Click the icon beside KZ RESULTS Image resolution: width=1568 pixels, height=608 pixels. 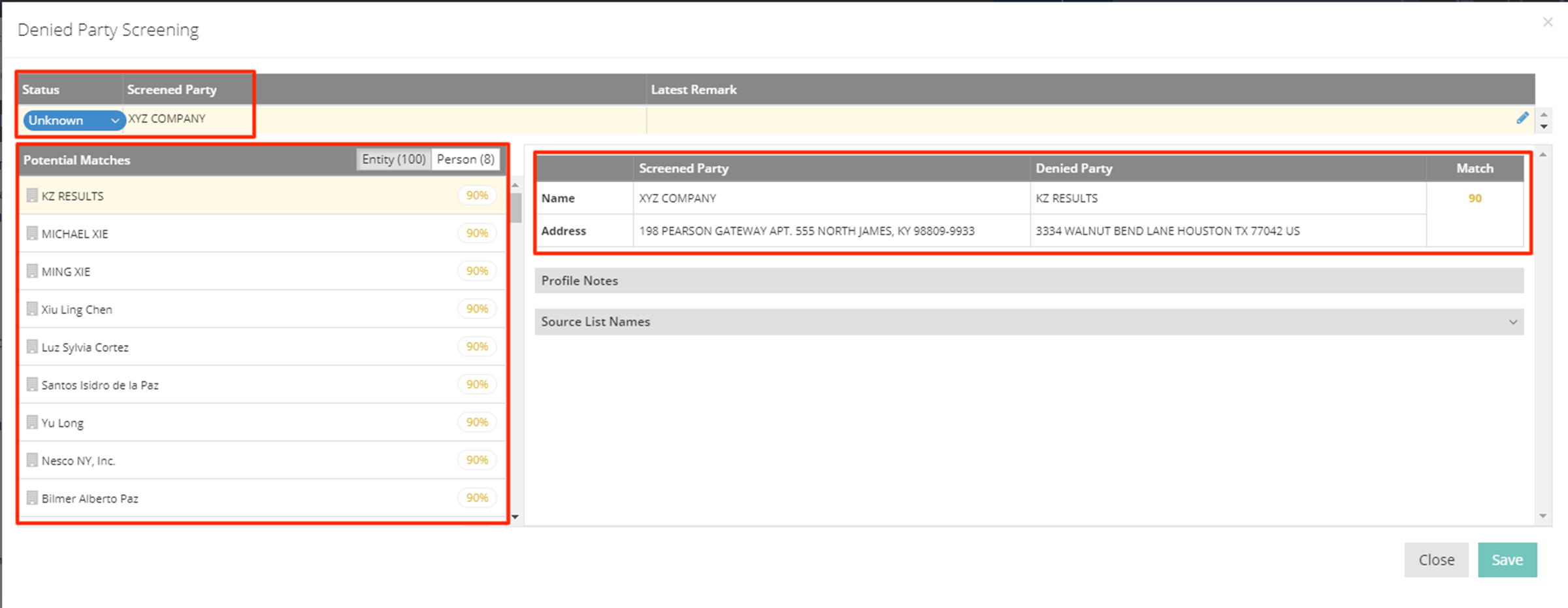coord(32,195)
